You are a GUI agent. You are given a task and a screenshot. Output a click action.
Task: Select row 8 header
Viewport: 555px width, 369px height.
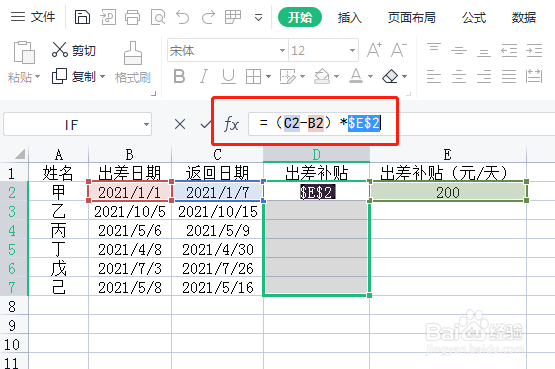pyautogui.click(x=13, y=306)
